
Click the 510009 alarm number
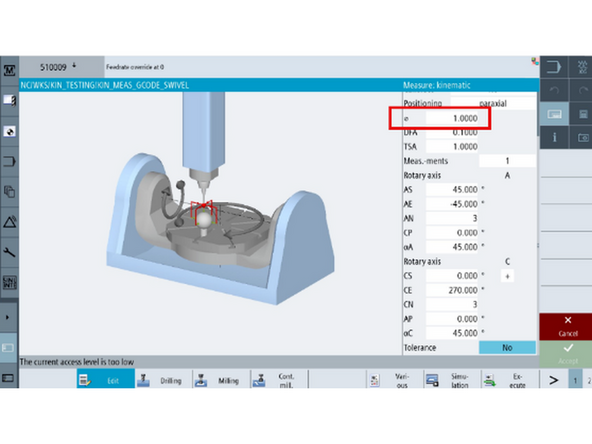(x=53, y=67)
